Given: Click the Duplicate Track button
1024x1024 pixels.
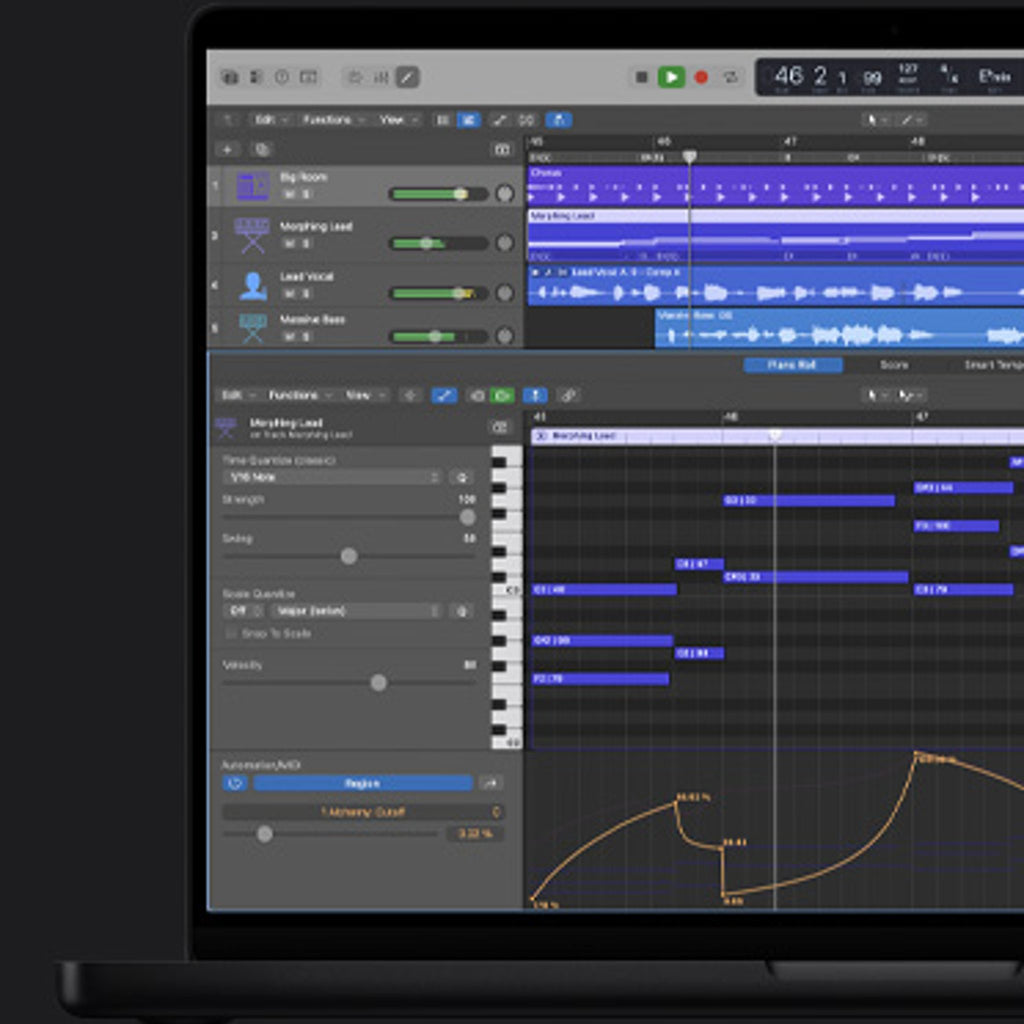Looking at the screenshot, I should [261, 150].
